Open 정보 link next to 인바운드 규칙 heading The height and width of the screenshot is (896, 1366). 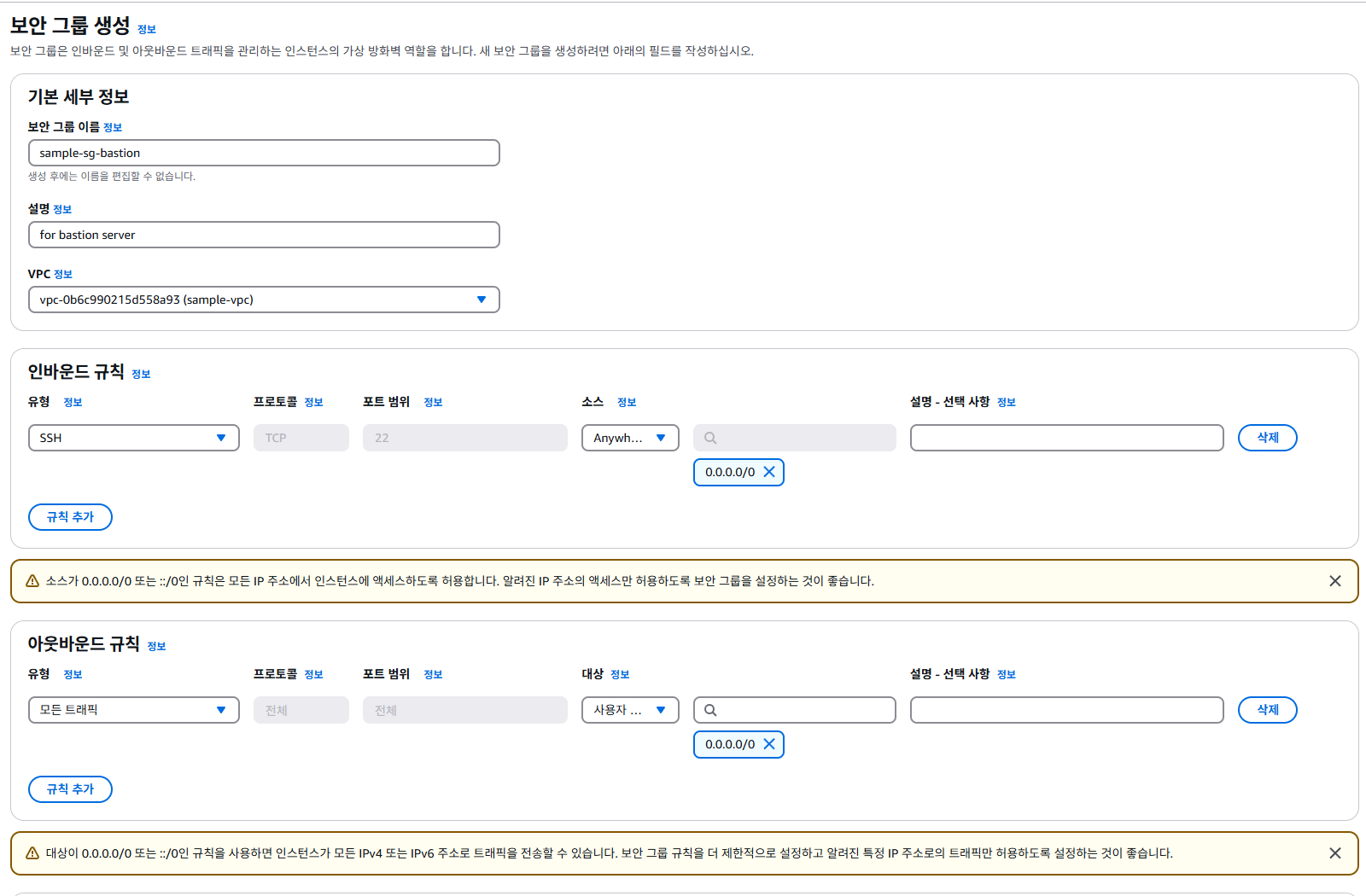tap(141, 374)
